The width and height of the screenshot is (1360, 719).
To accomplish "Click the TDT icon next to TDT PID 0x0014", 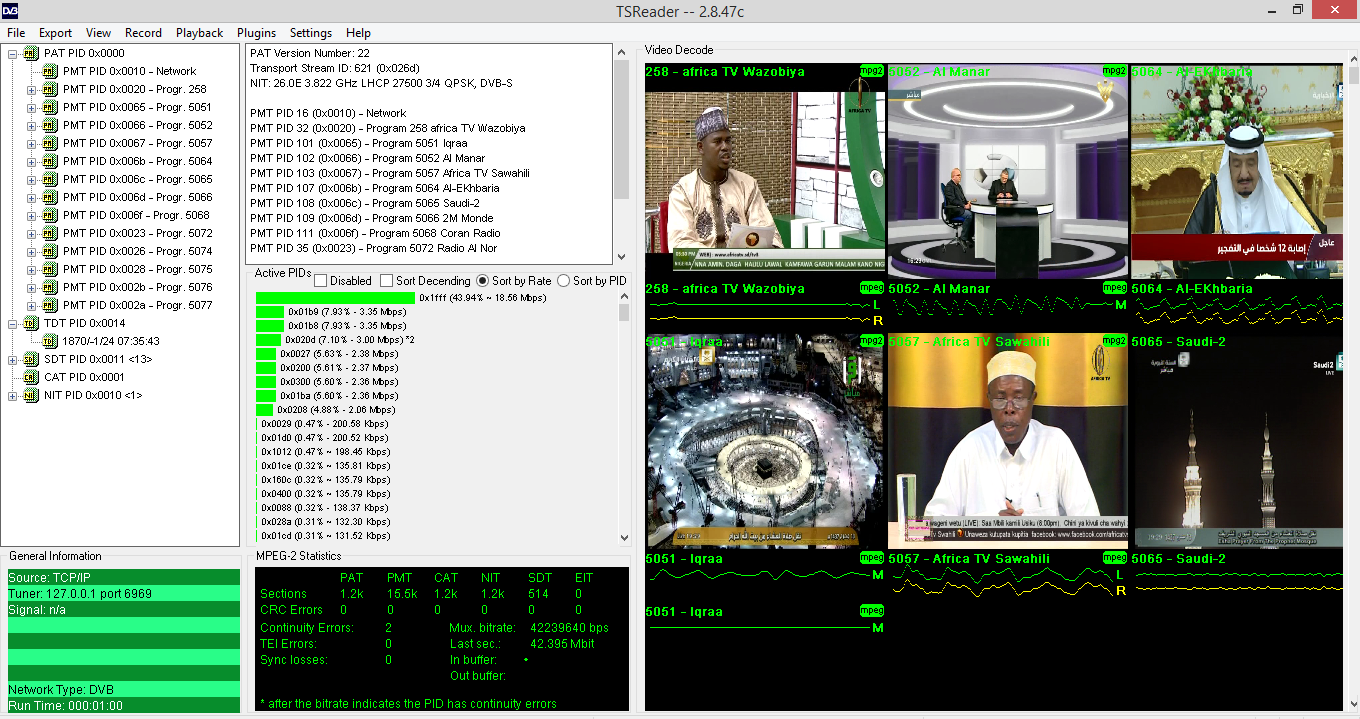I will 30,323.
